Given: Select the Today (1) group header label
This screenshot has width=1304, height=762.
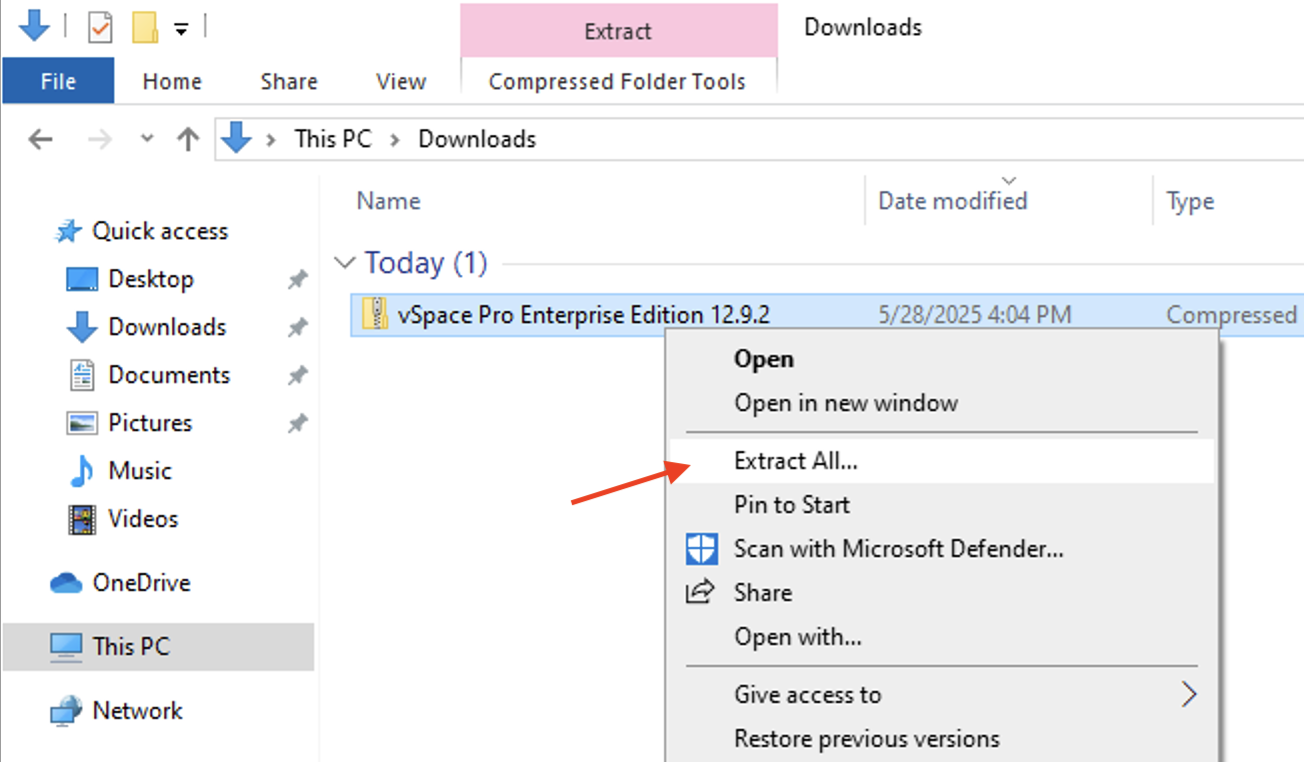Looking at the screenshot, I should click(426, 263).
